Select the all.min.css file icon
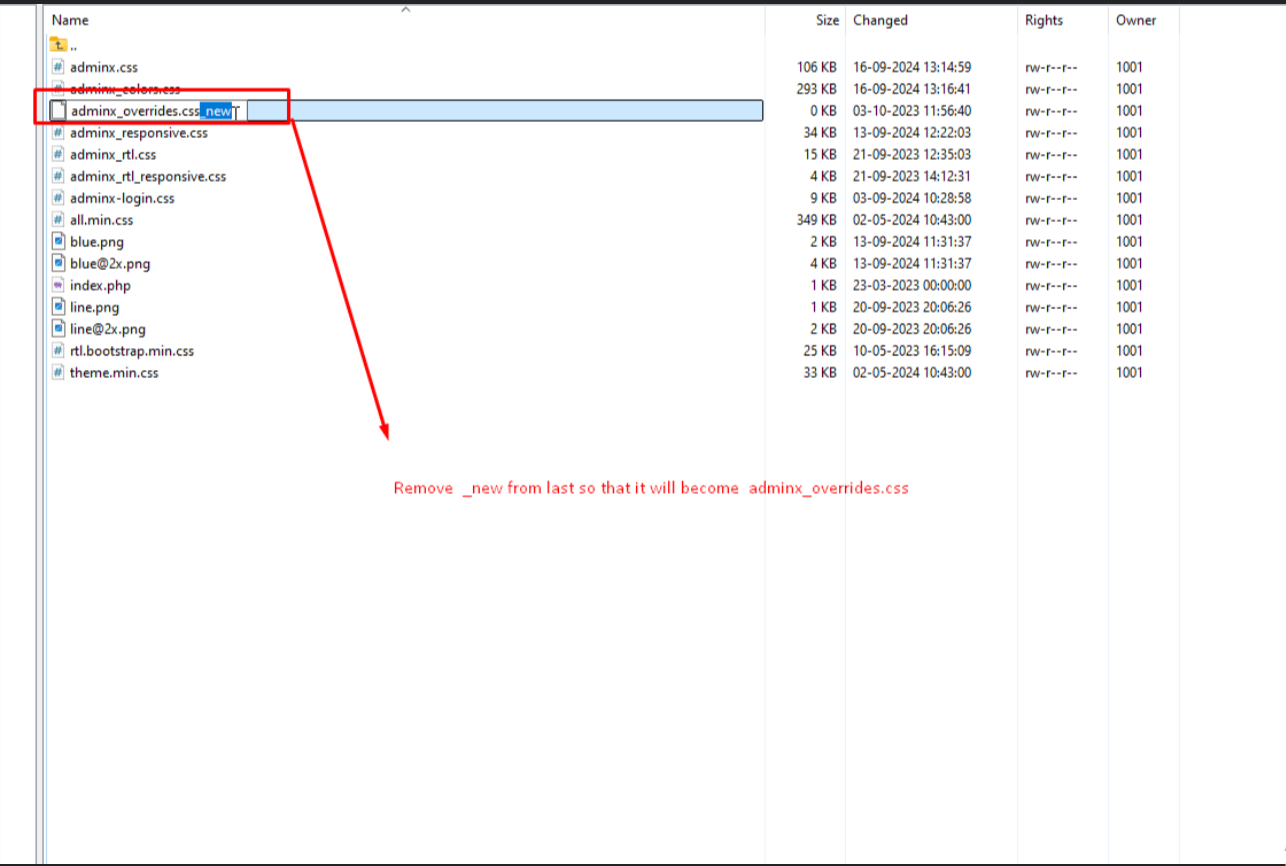 pyautogui.click(x=58, y=220)
